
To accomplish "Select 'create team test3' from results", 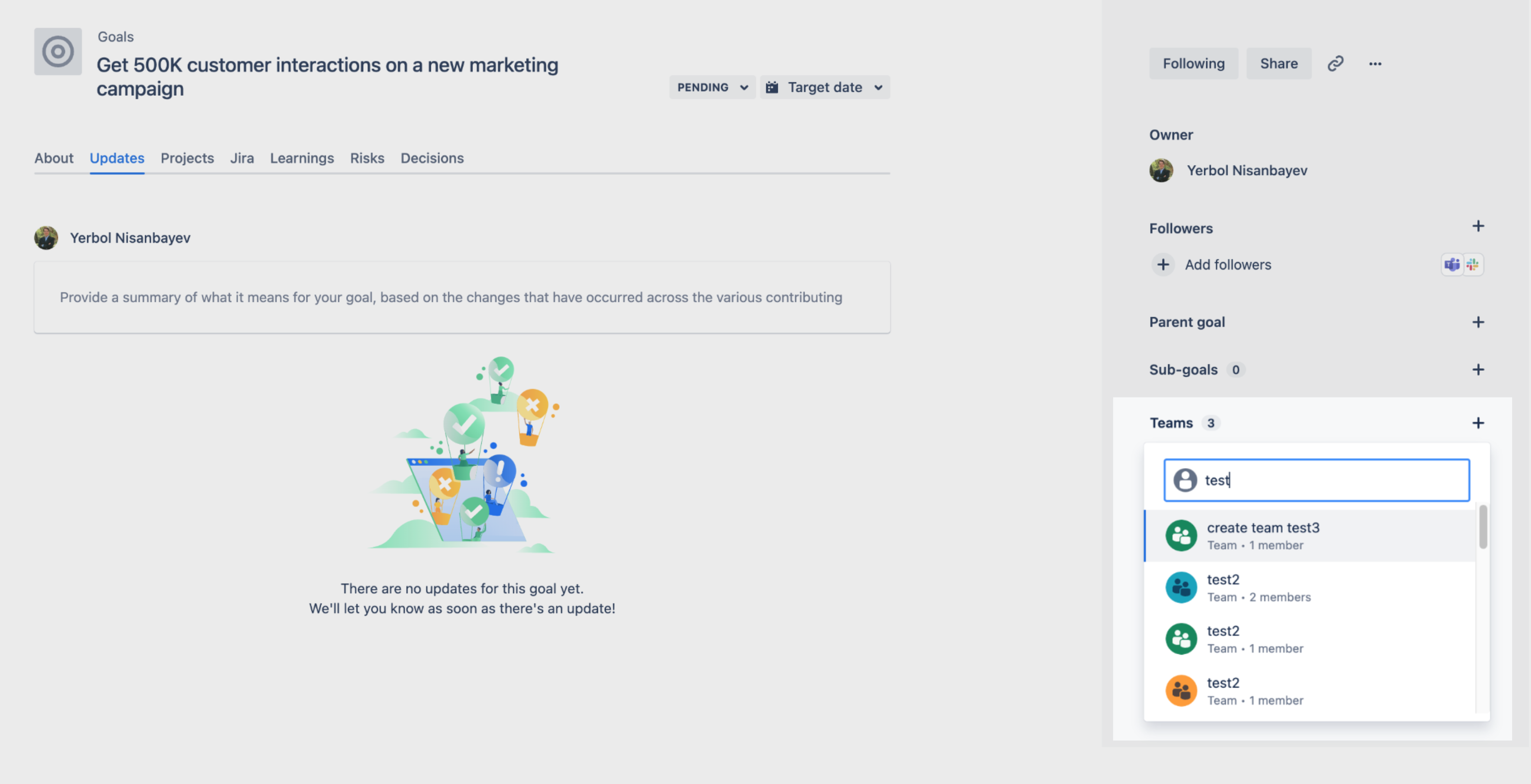I will click(x=1310, y=536).
